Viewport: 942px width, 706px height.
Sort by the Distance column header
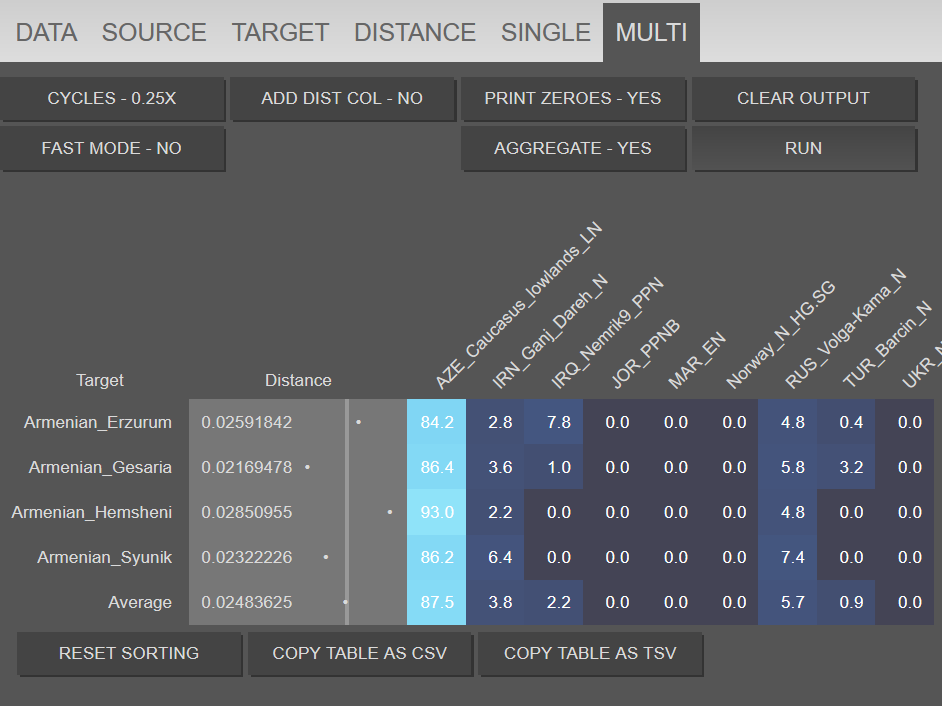coord(298,380)
